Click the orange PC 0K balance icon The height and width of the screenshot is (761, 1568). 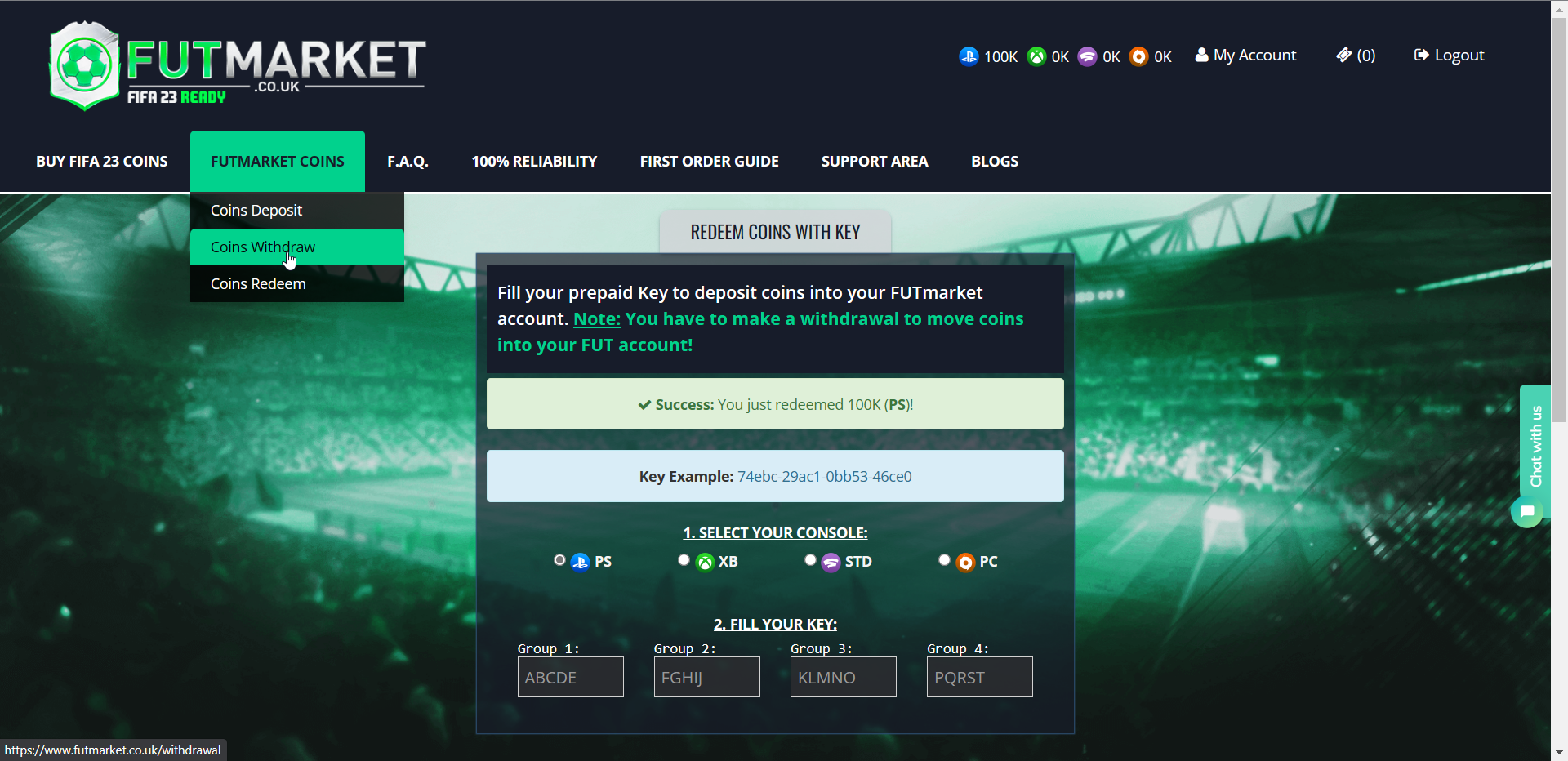coord(1138,56)
